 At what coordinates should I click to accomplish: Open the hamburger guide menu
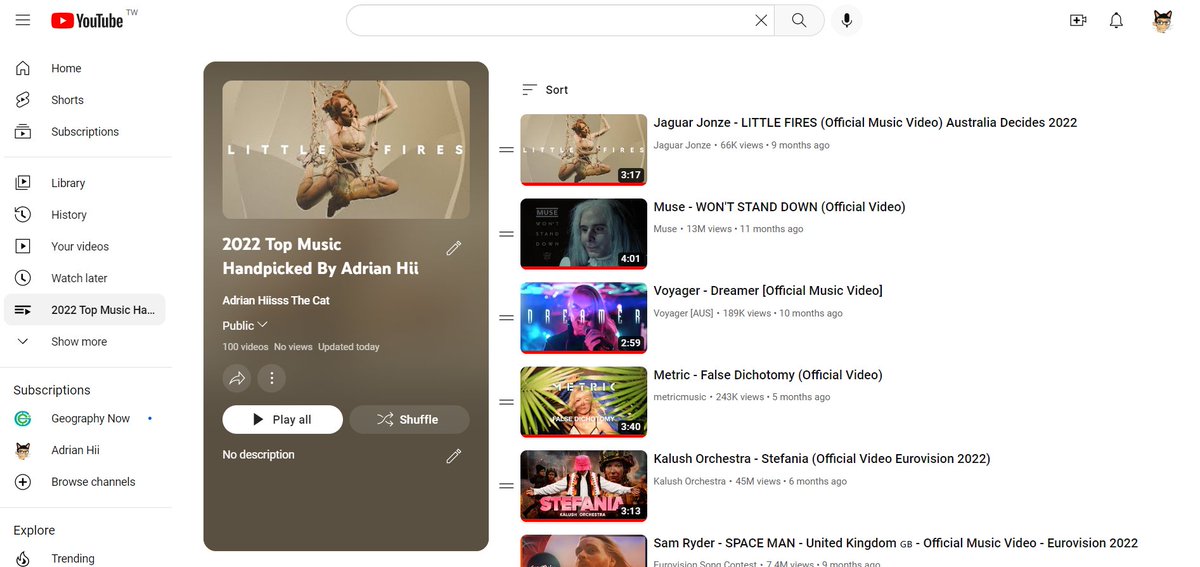(x=22, y=20)
